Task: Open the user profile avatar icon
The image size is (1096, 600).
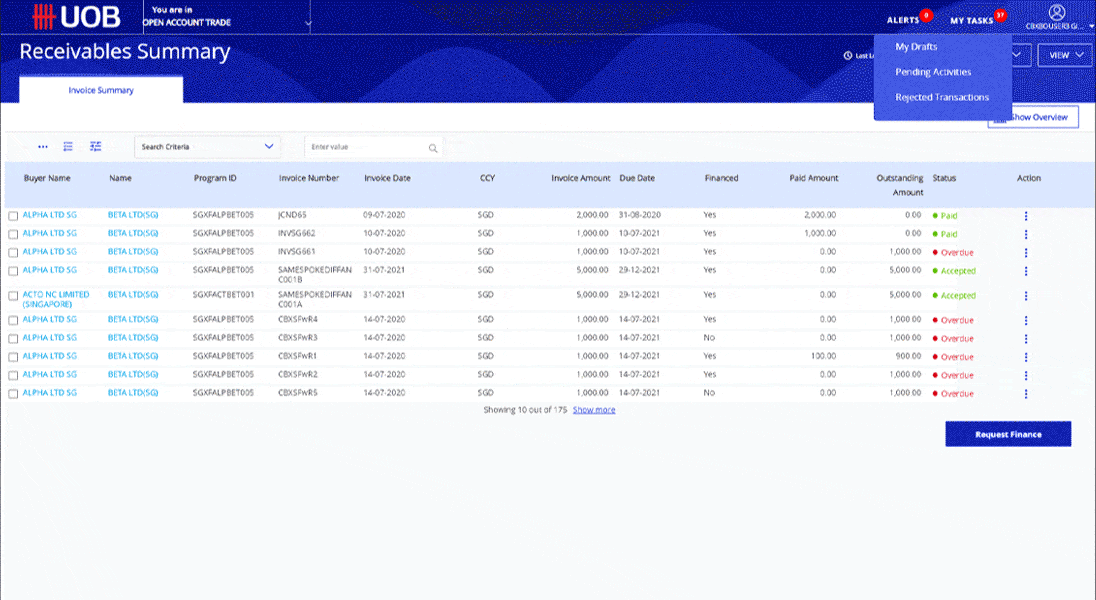Action: 1058,12
